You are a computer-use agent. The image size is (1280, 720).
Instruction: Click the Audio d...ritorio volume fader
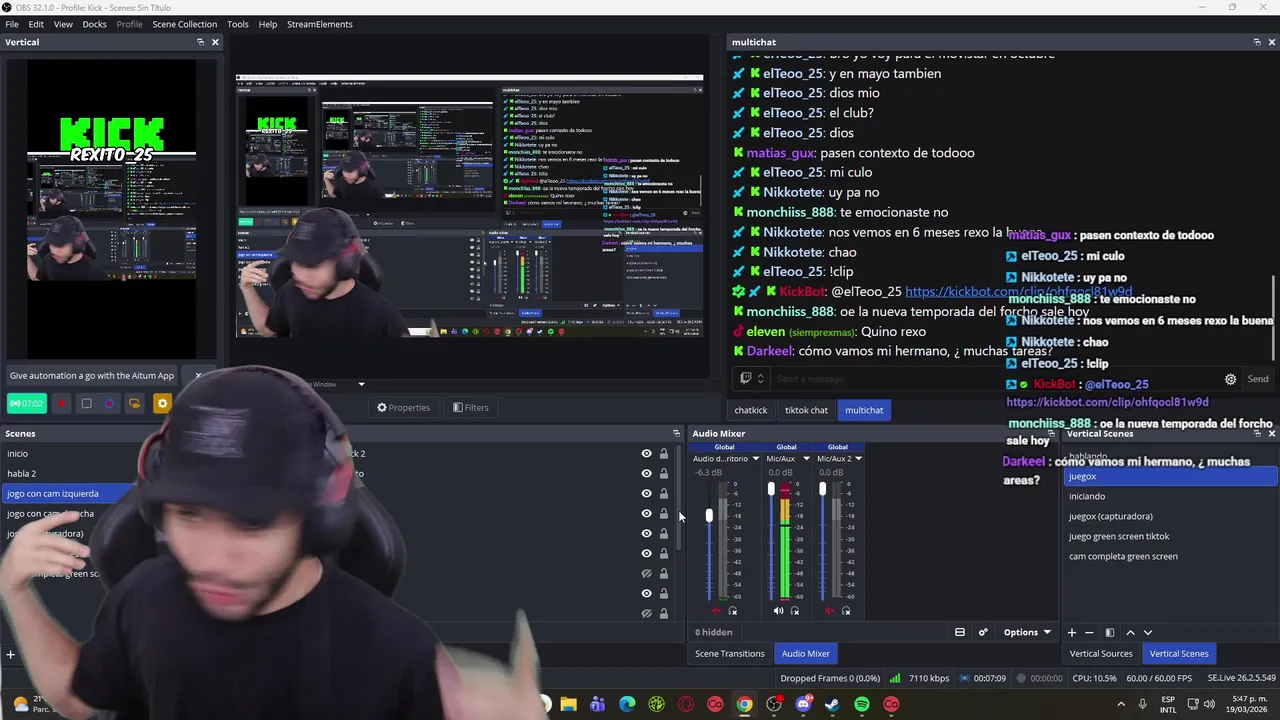(709, 515)
